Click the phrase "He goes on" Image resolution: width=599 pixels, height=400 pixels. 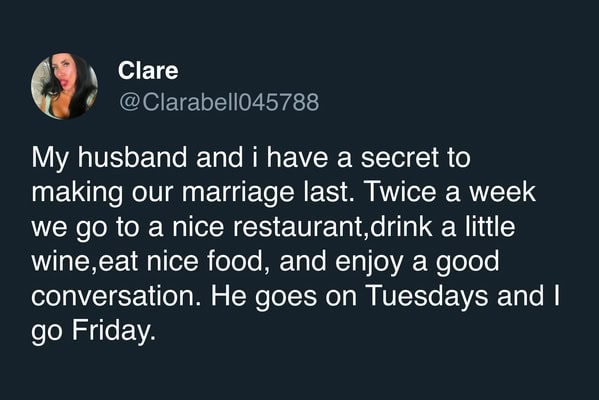click(x=284, y=297)
